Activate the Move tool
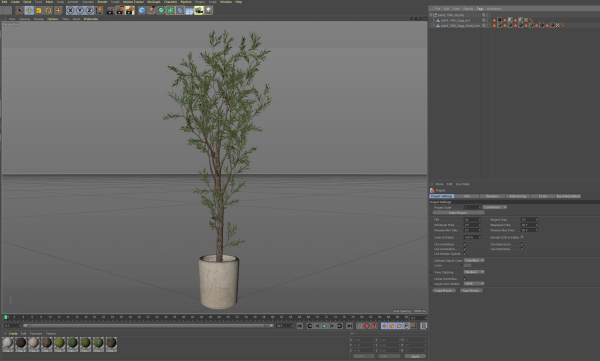 (29, 10)
